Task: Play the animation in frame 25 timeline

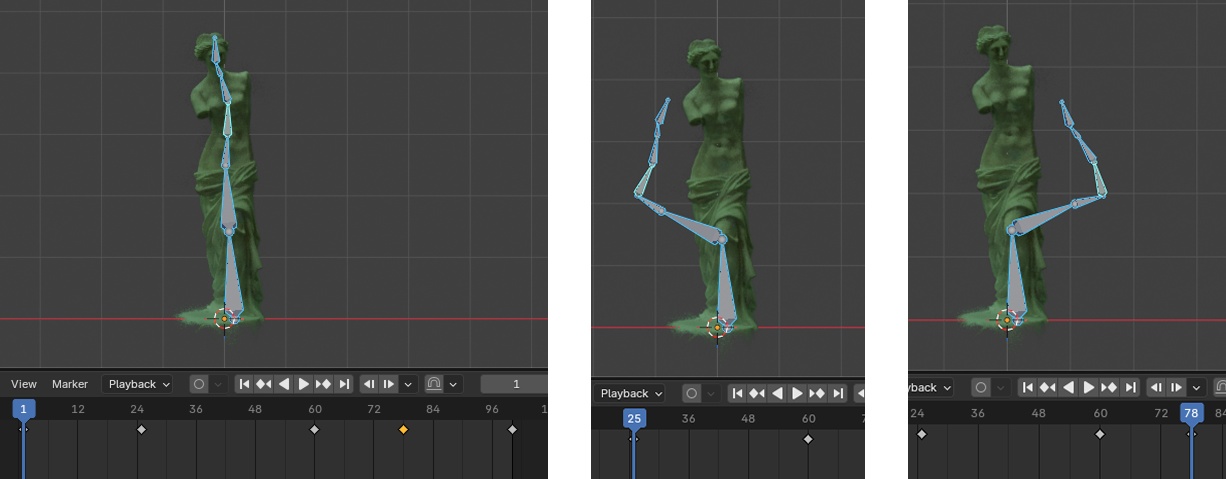Action: (797, 393)
